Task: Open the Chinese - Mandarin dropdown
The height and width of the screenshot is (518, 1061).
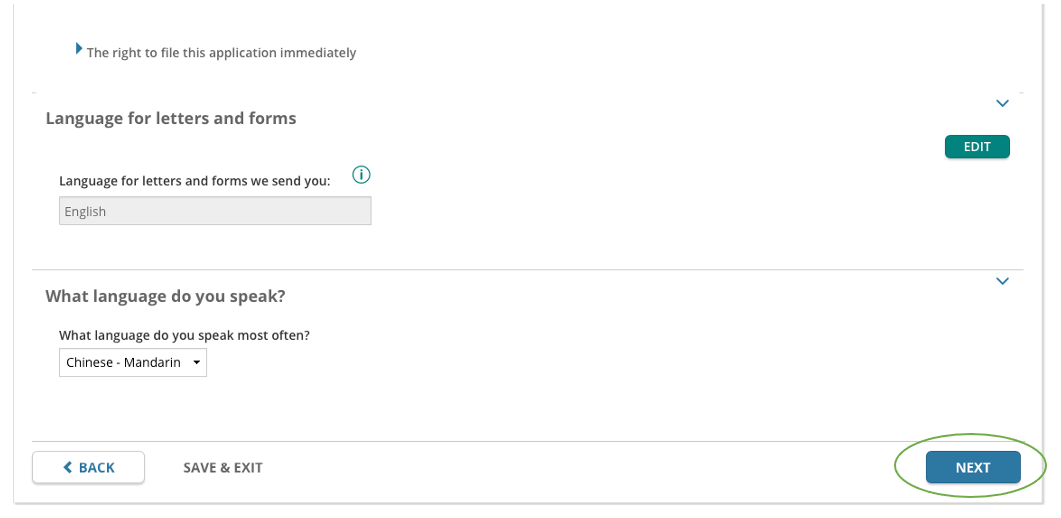Action: 133,362
